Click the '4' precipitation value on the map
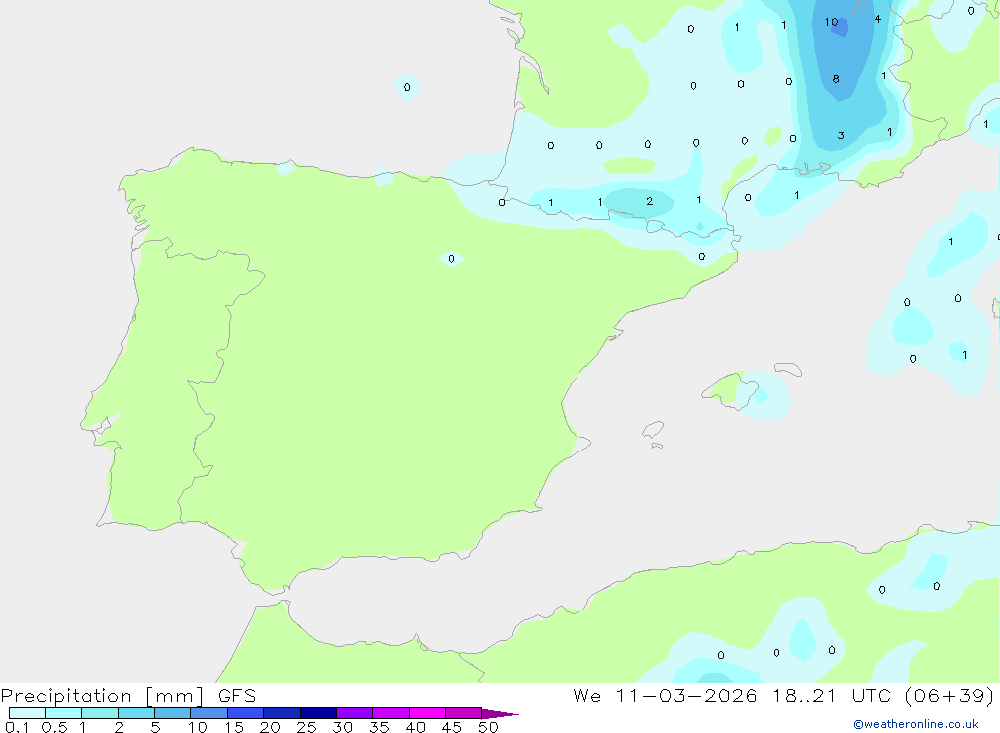This screenshot has width=1000, height=733. pyautogui.click(x=878, y=19)
